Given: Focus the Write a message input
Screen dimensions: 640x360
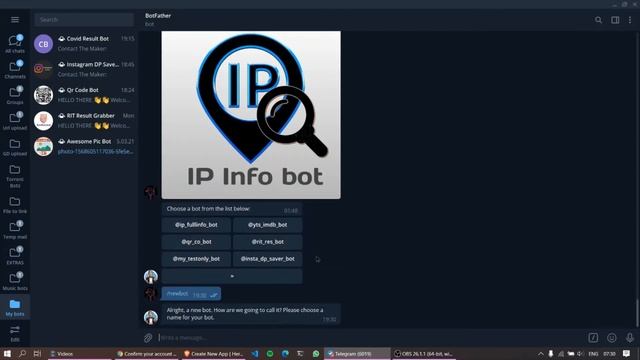Looking at the screenshot, I should (x=369, y=338).
